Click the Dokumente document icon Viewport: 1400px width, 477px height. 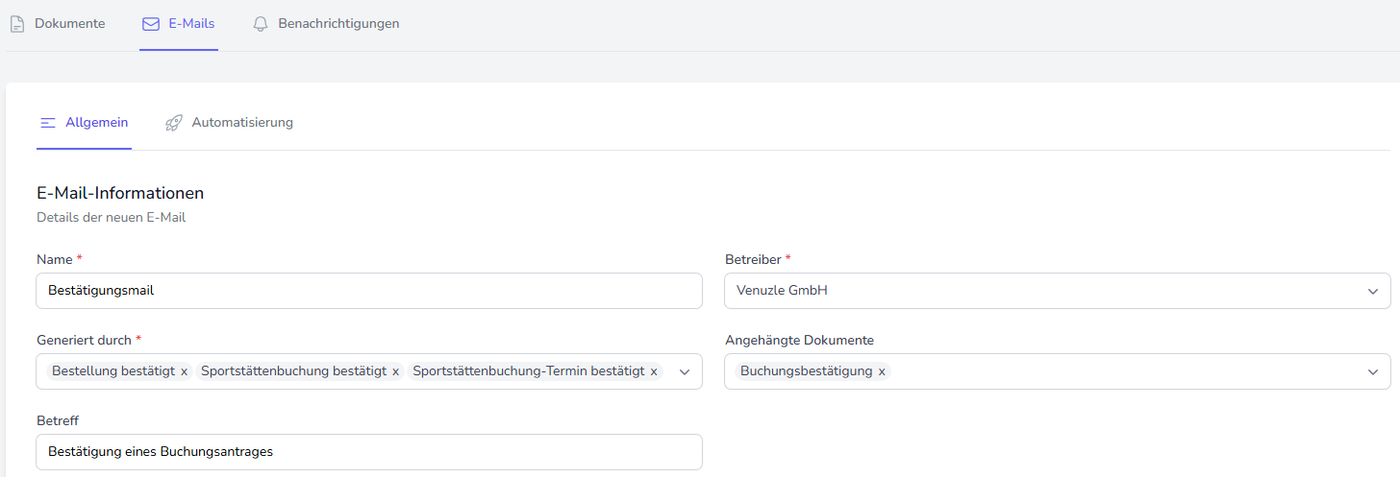point(17,24)
